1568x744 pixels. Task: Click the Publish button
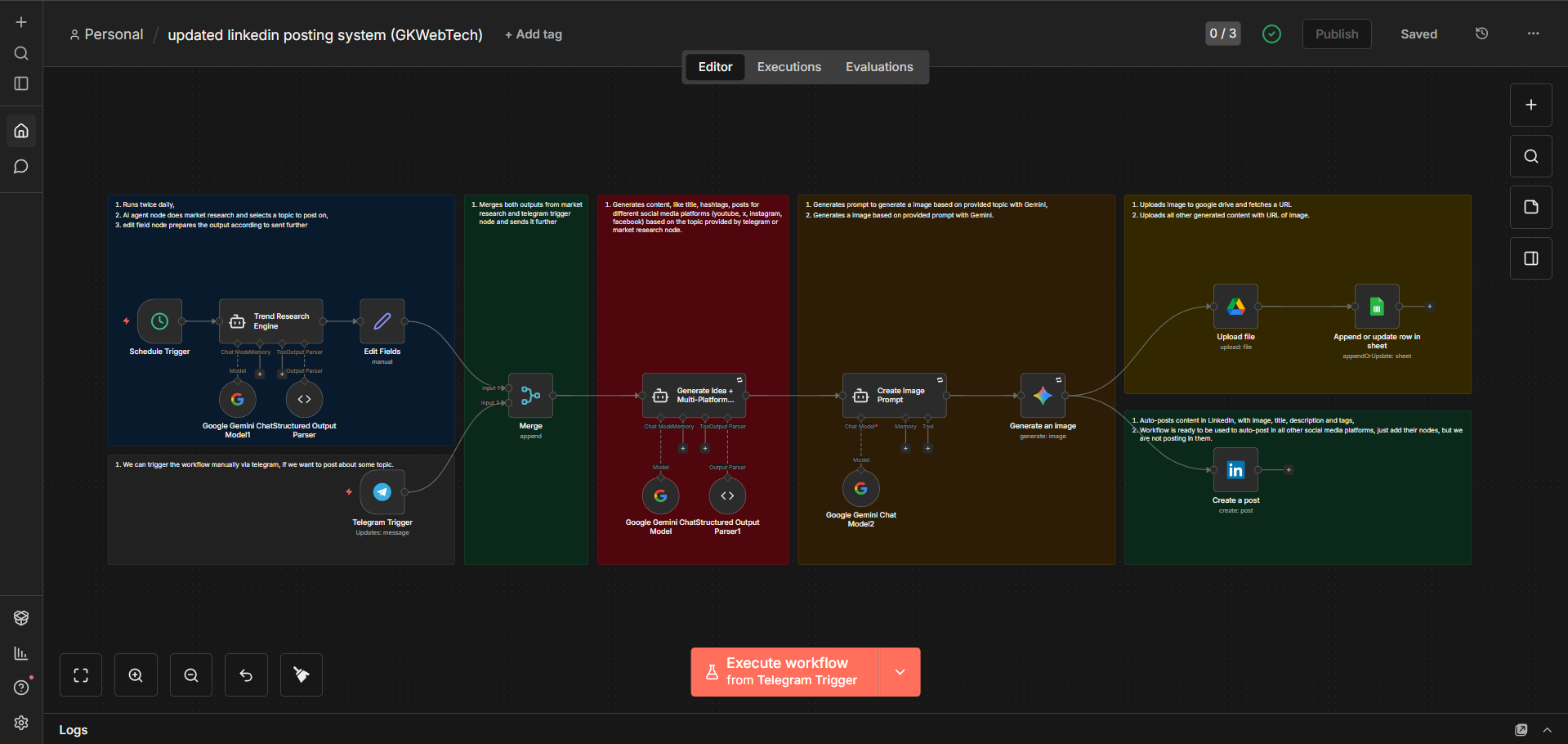point(1336,34)
